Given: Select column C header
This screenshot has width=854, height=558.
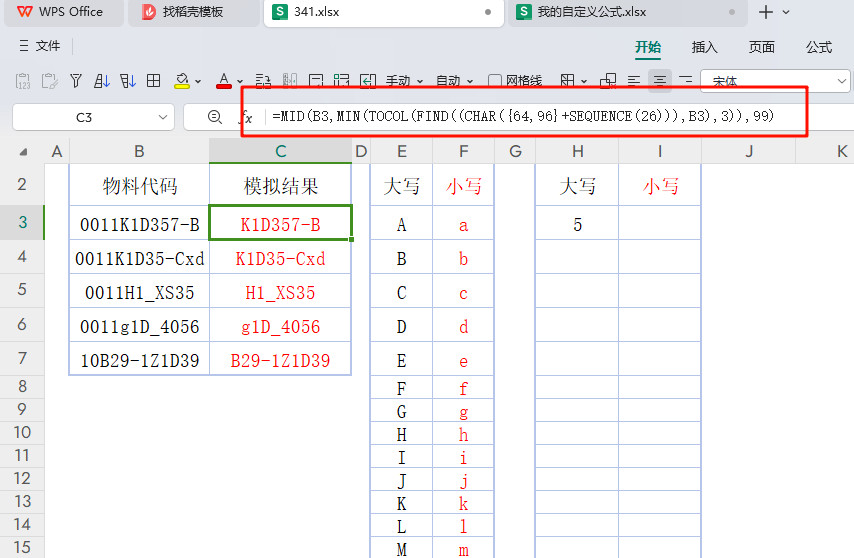Looking at the screenshot, I should (280, 151).
